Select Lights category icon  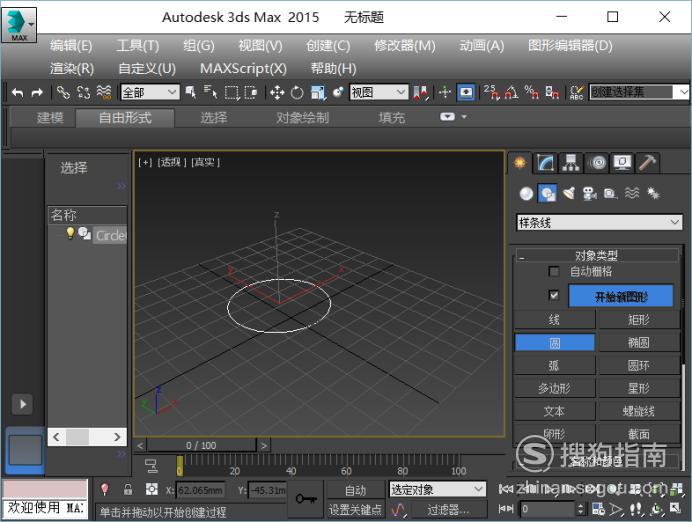(569, 194)
